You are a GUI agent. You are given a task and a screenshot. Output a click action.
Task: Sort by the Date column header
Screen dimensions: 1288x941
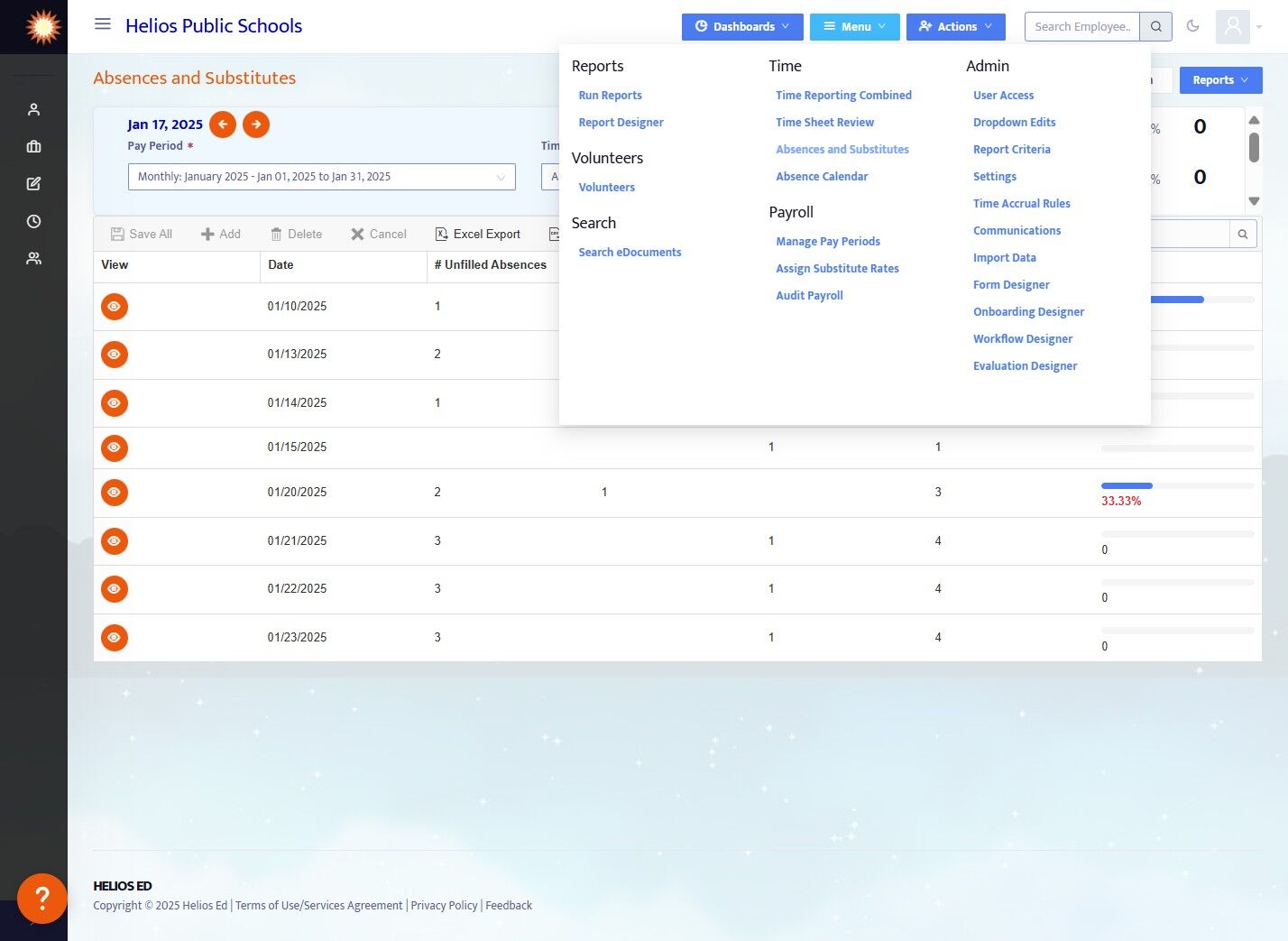(344, 265)
